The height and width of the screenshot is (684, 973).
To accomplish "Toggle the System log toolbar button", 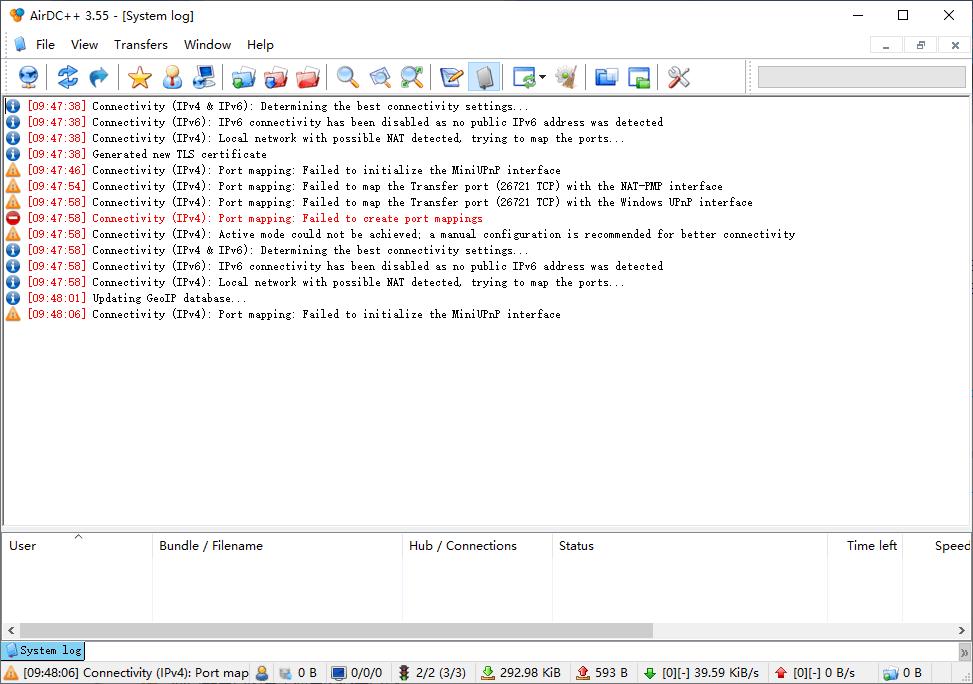I will point(484,77).
